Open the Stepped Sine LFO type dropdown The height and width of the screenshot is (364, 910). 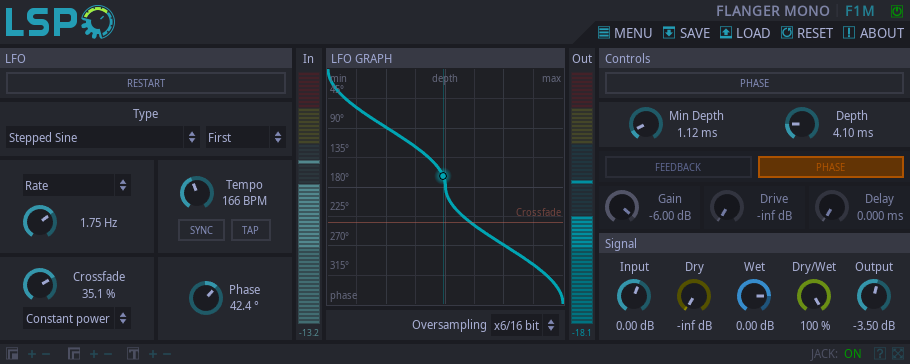point(103,138)
